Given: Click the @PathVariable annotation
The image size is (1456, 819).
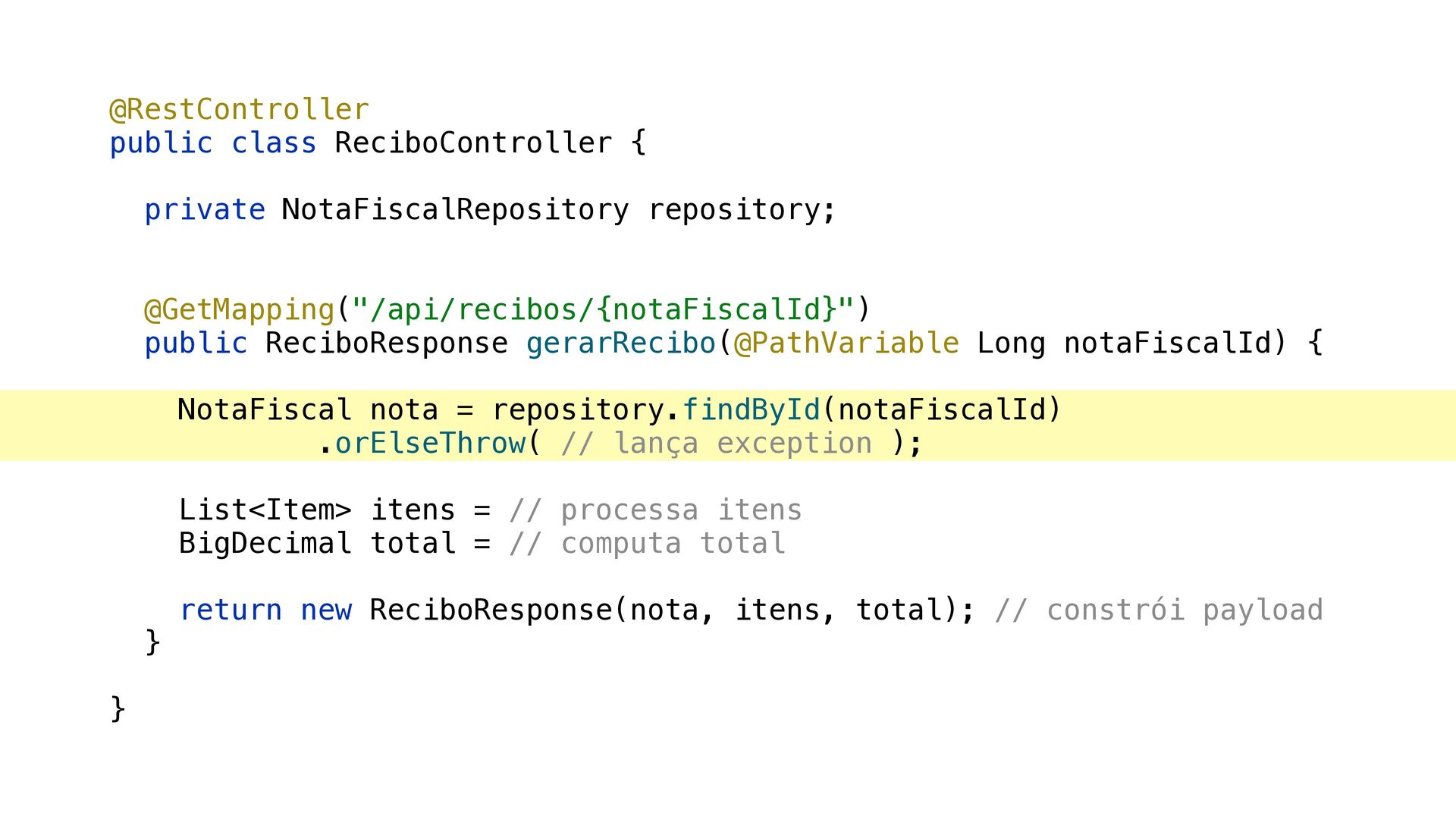Looking at the screenshot, I should pos(846,344).
